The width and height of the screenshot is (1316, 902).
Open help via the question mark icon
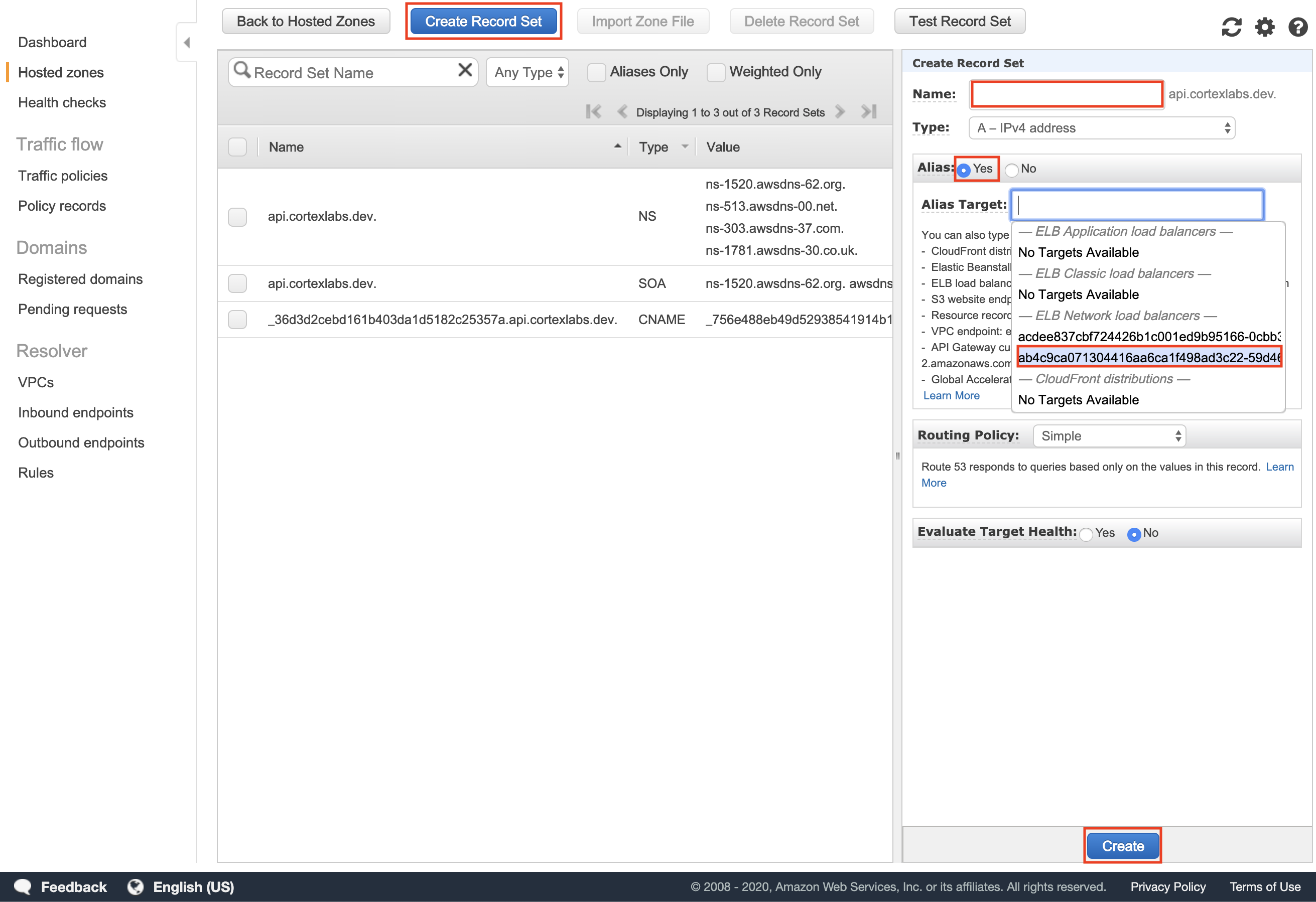click(1297, 27)
